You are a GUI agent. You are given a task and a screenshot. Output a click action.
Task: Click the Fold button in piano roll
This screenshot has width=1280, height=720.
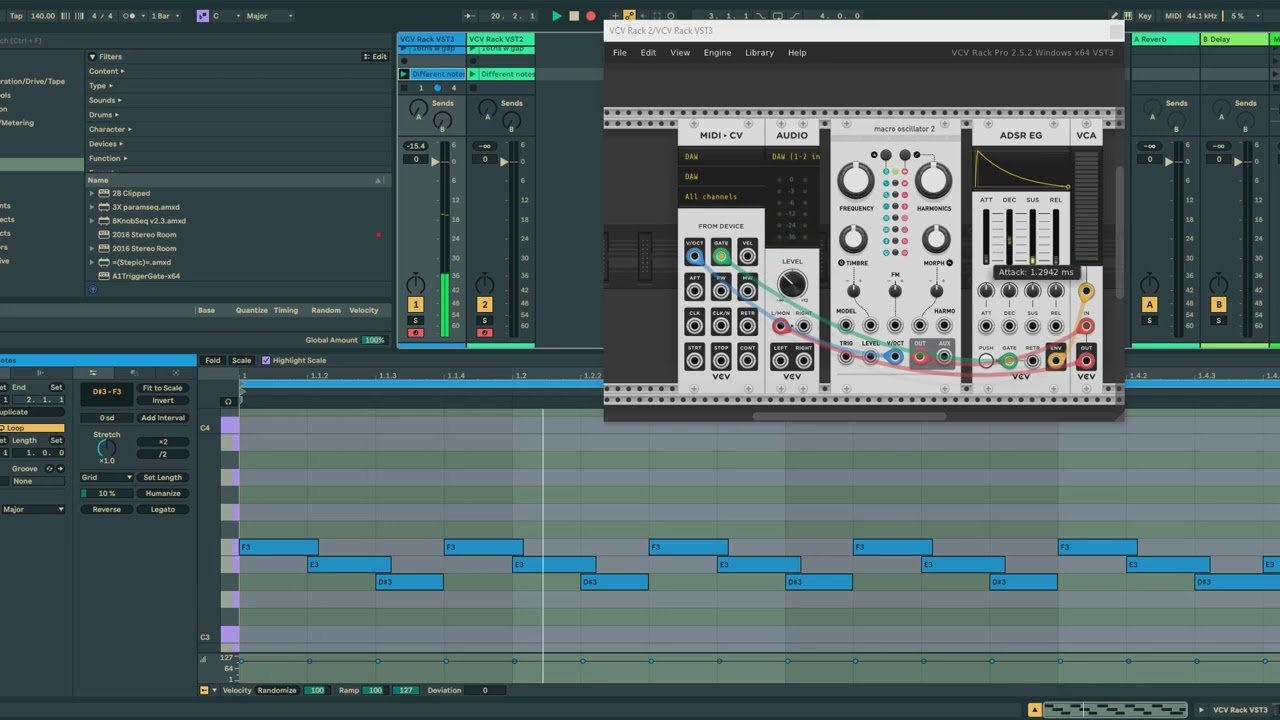213,360
